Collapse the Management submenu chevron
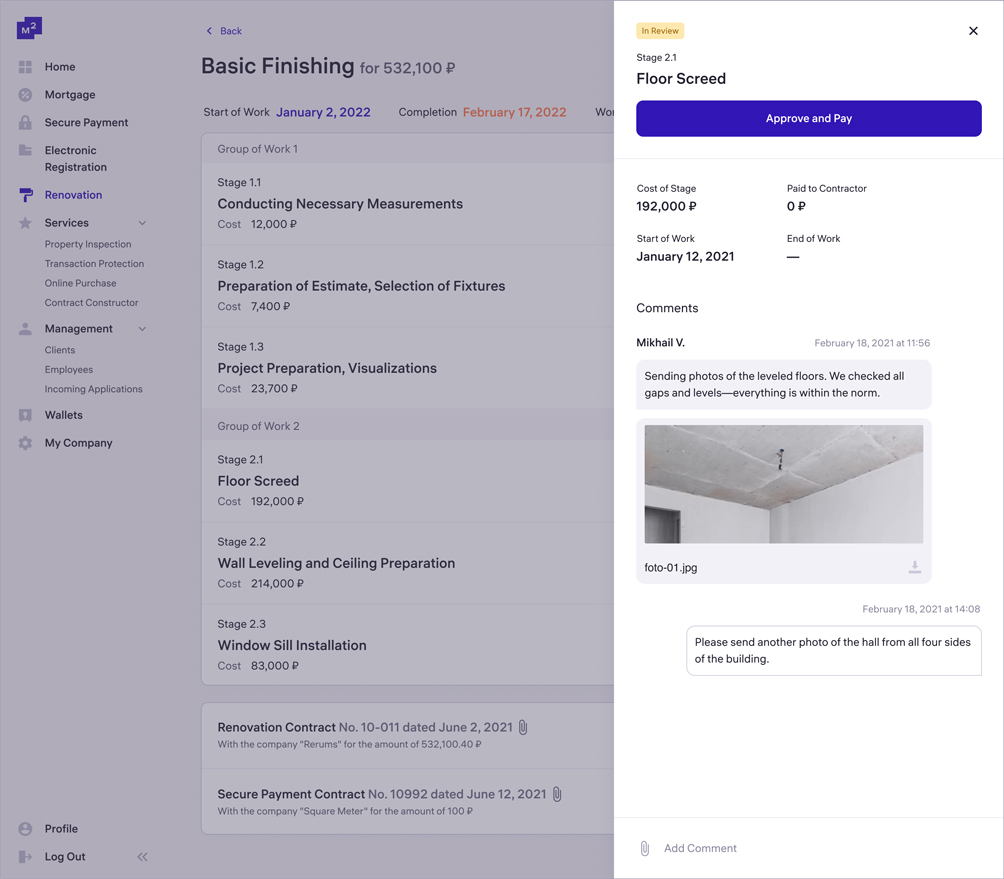 point(142,329)
